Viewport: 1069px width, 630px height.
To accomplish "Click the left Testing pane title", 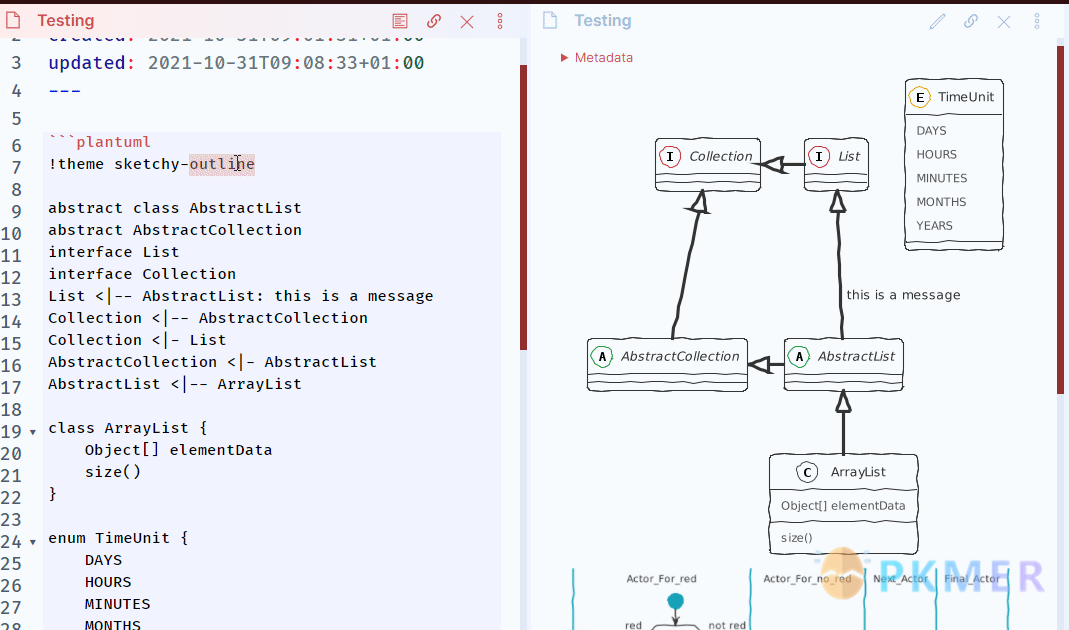I will tap(65, 20).
